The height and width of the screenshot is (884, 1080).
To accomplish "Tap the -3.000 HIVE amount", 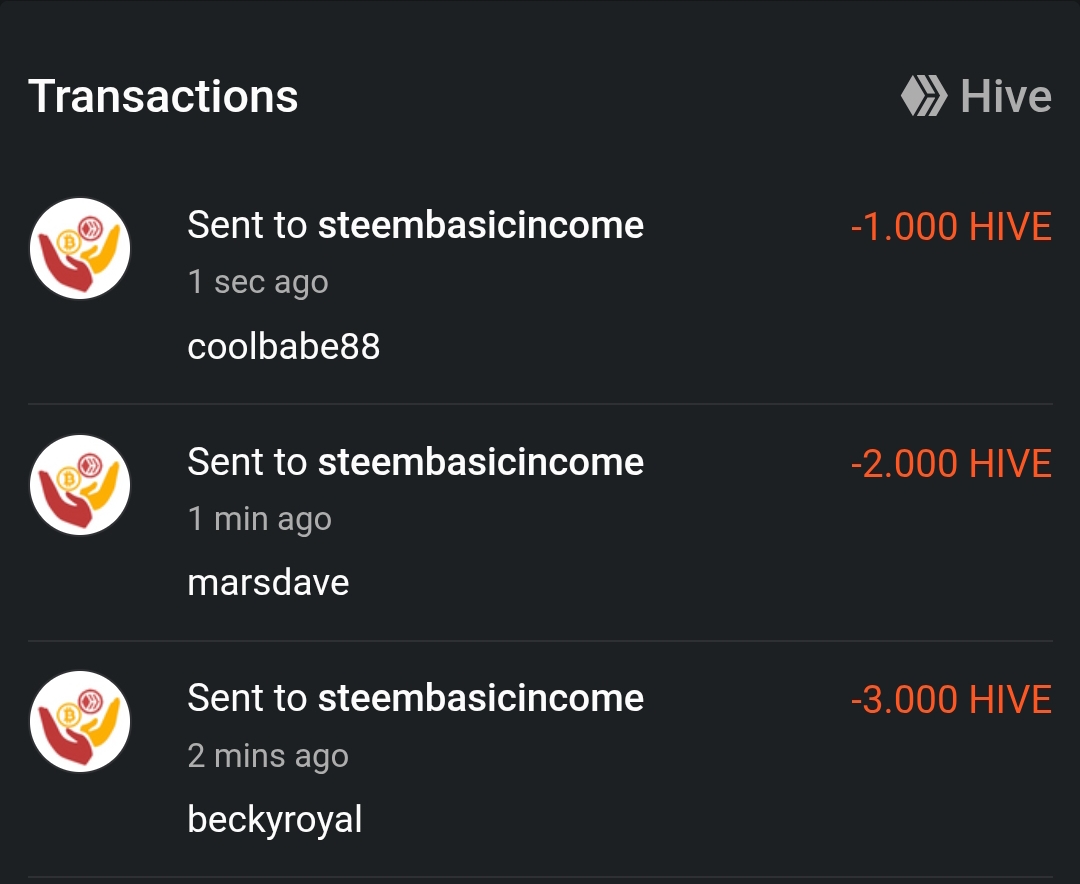I will click(x=950, y=700).
